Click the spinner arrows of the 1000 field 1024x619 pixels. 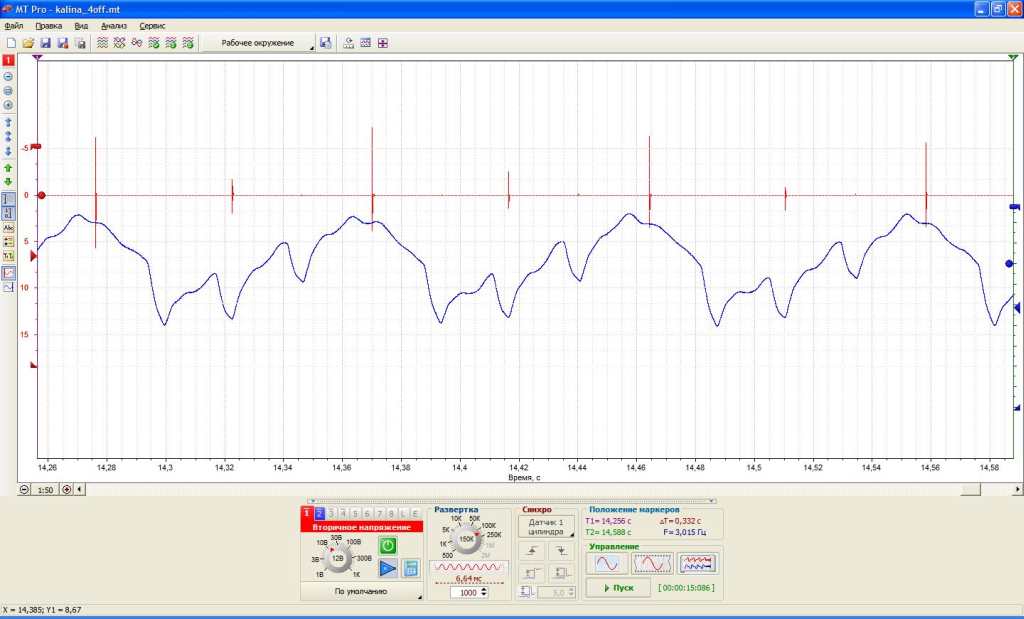point(484,592)
